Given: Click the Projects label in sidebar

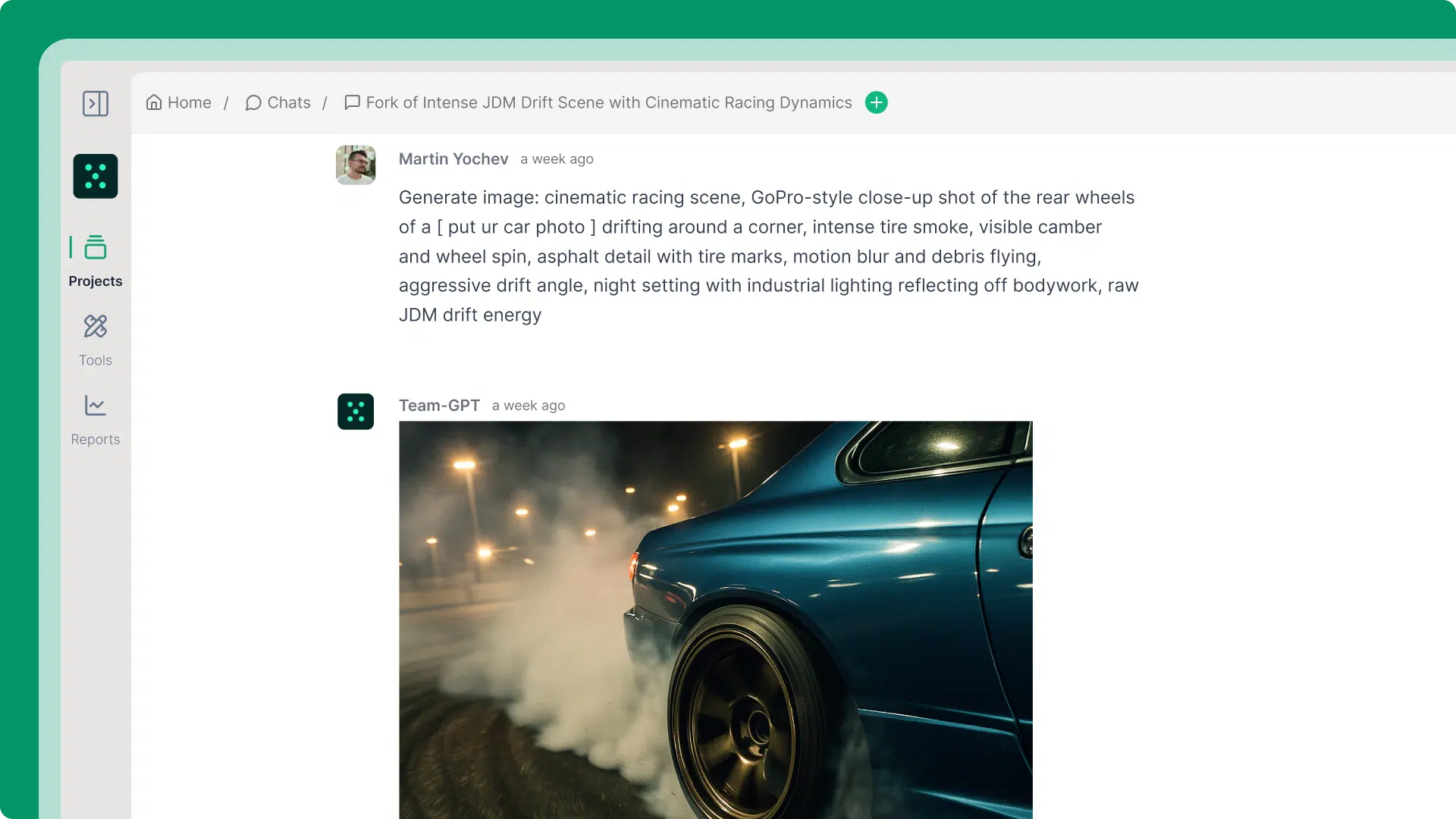Looking at the screenshot, I should (x=96, y=281).
